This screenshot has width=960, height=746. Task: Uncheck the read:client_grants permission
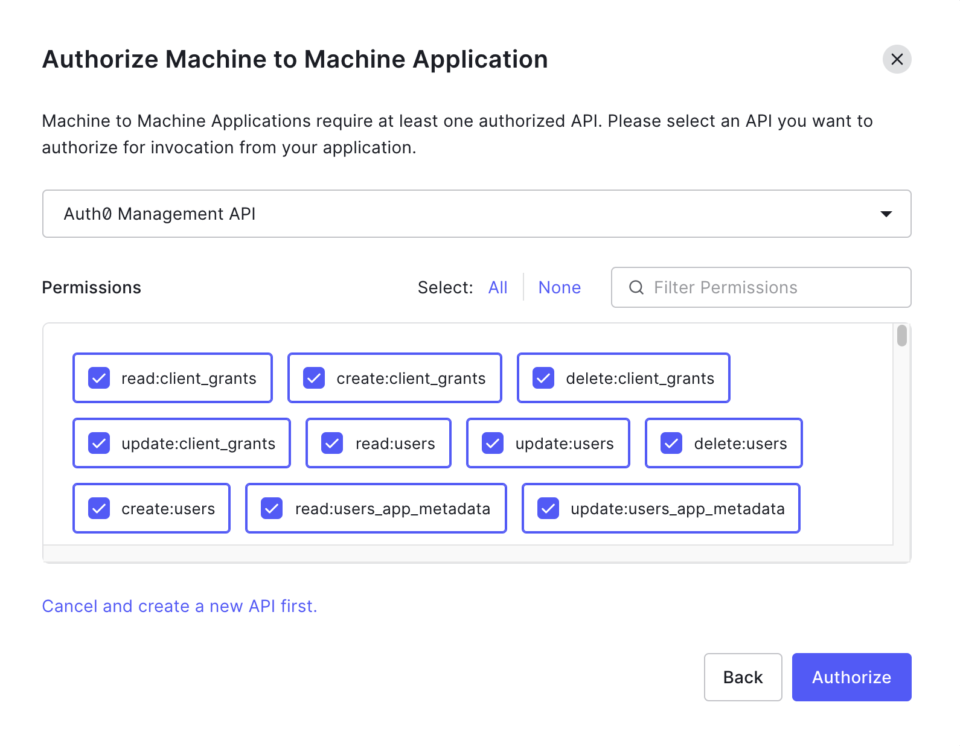click(x=98, y=378)
